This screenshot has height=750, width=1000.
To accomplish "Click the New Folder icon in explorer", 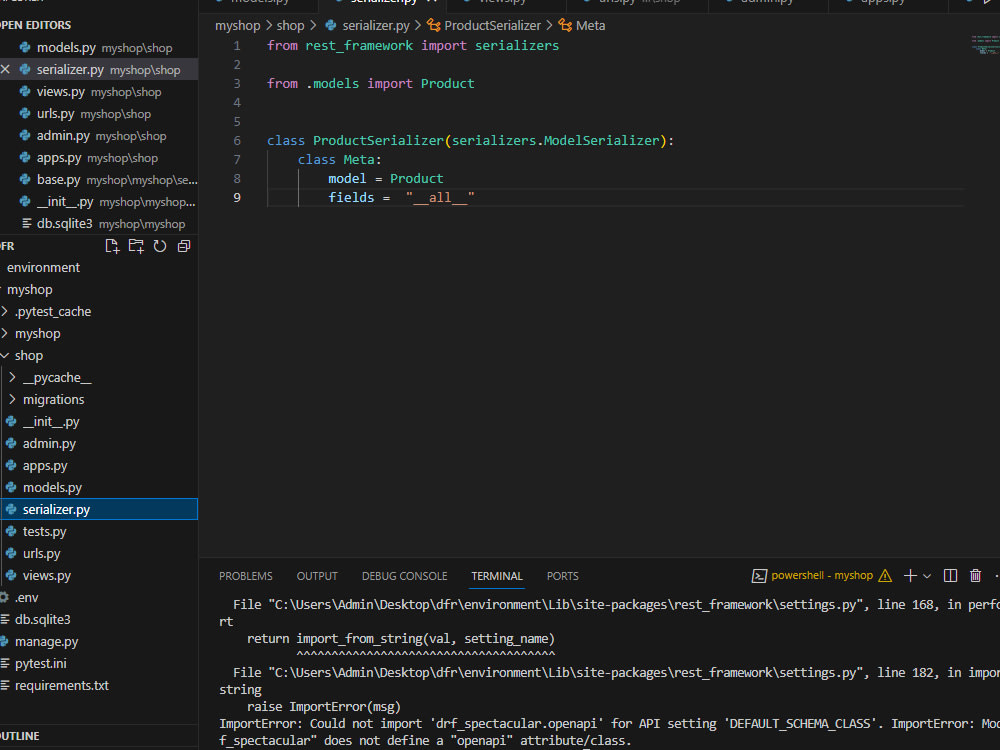I will coord(136,246).
